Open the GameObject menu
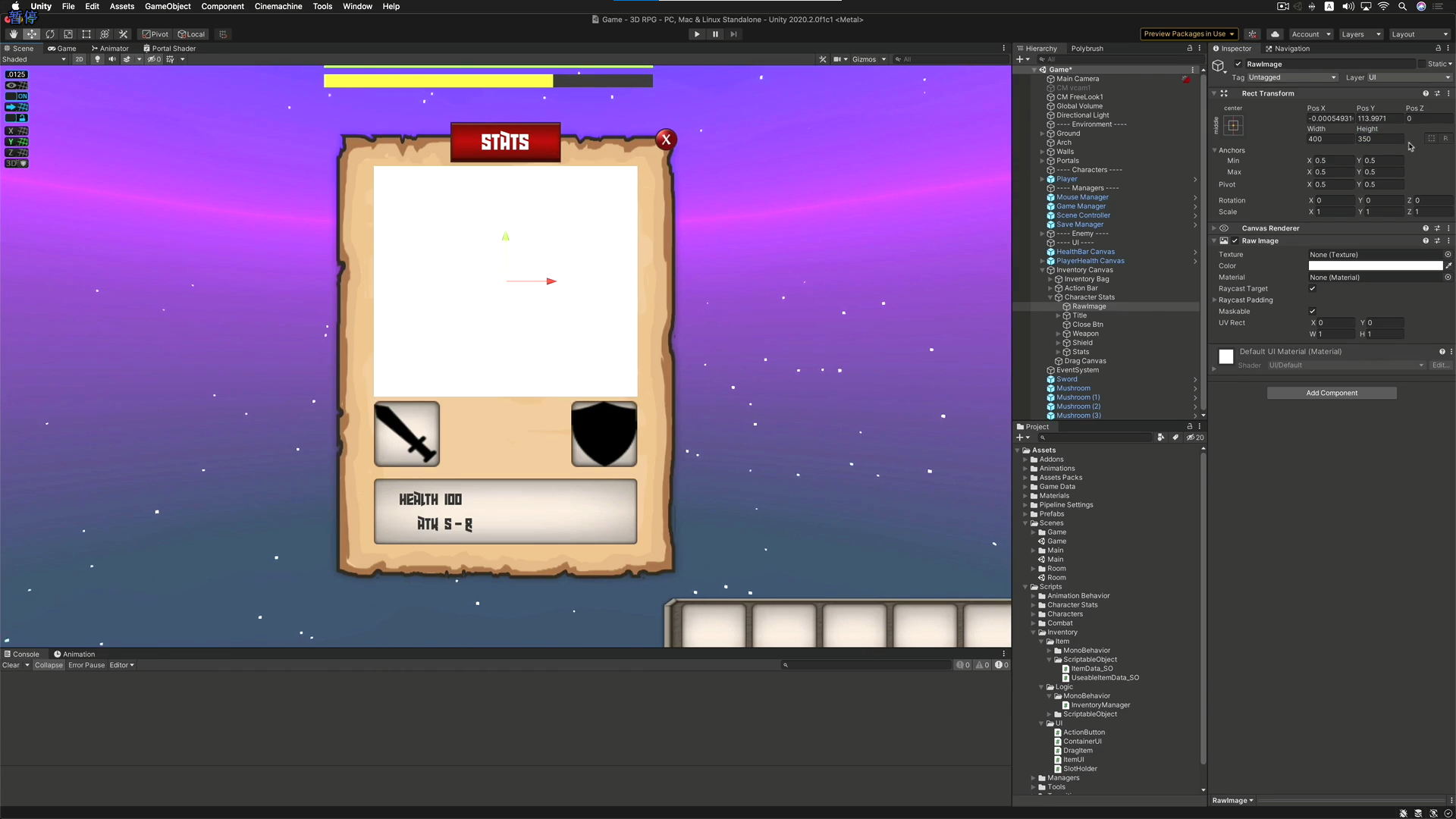 click(167, 6)
